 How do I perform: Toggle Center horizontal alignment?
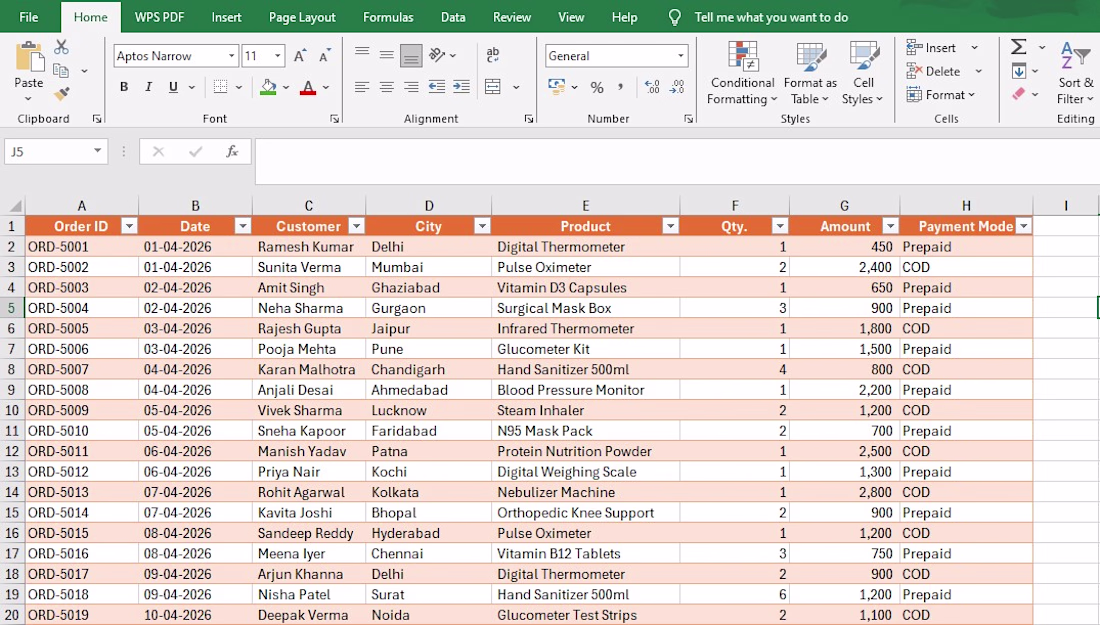pyautogui.click(x=387, y=87)
